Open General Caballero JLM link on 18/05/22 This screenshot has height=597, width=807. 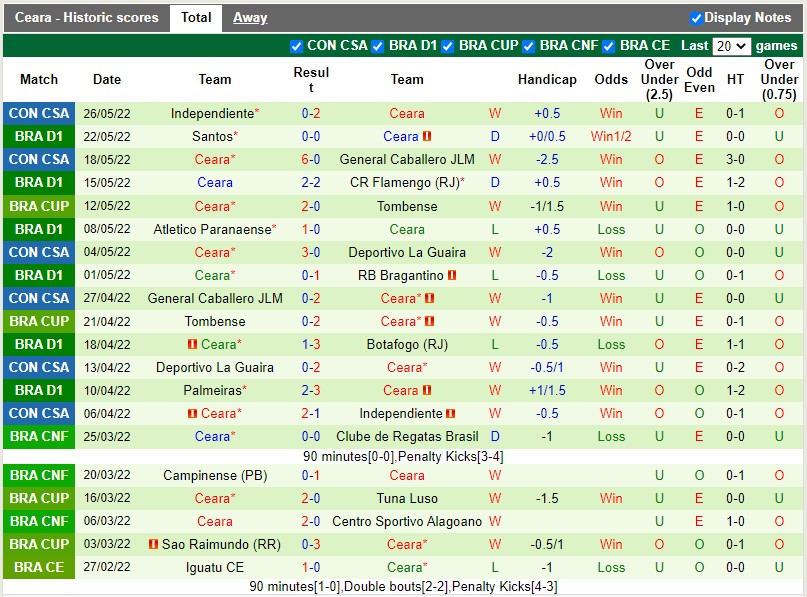point(407,160)
